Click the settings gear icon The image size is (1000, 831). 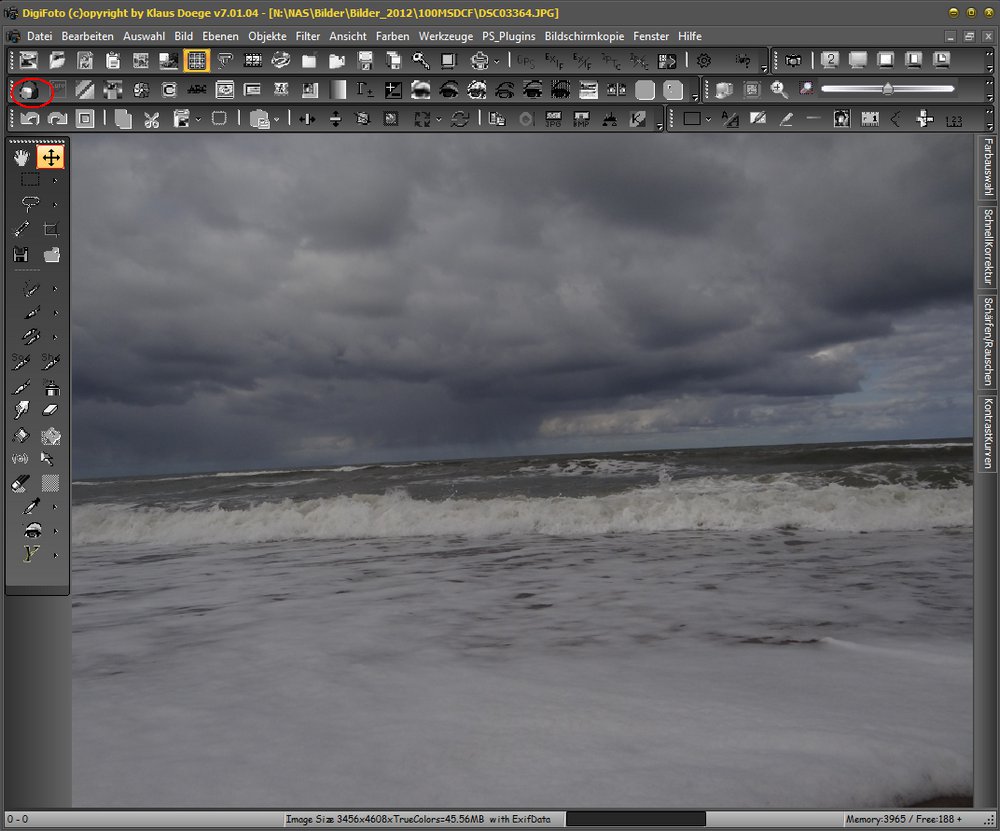coord(704,61)
